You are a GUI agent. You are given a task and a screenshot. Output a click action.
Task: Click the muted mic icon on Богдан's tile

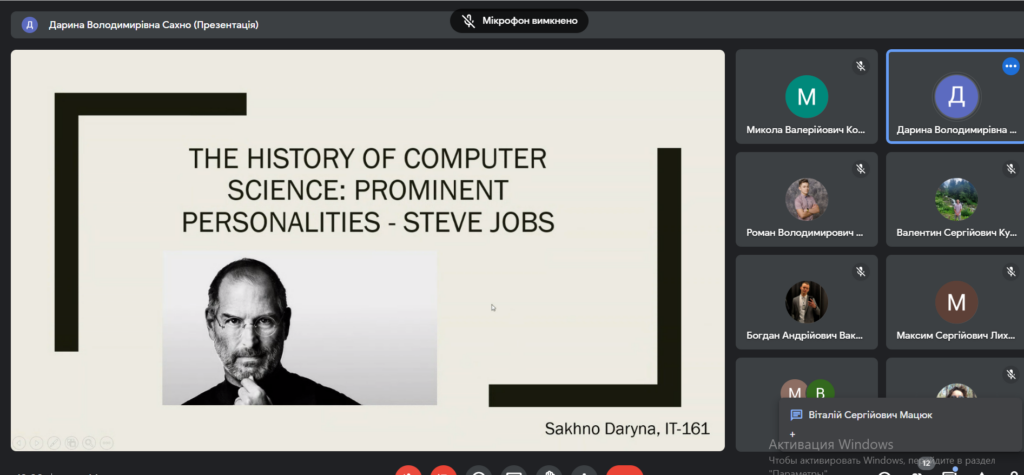[860, 272]
